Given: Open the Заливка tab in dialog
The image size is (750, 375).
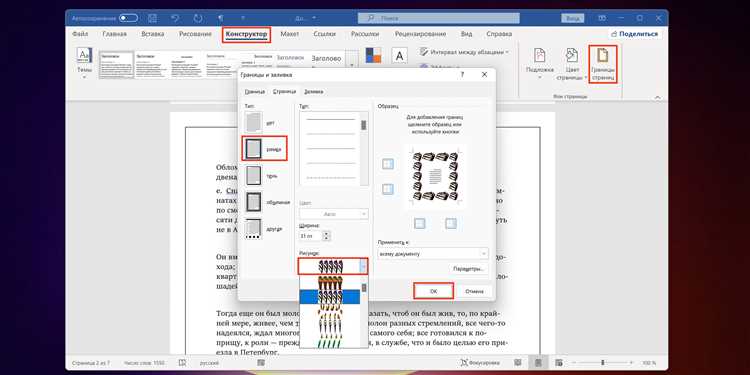Looking at the screenshot, I should tap(314, 91).
